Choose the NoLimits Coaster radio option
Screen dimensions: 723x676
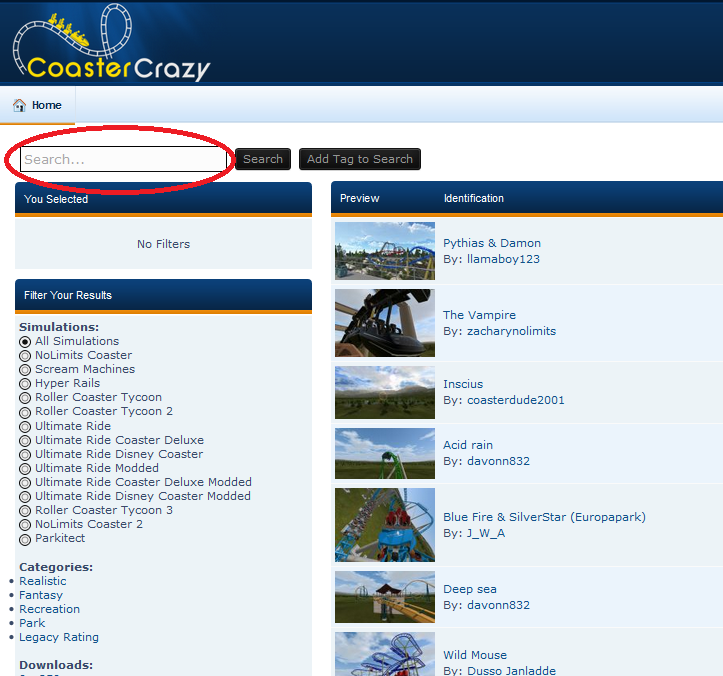click(x=25, y=356)
